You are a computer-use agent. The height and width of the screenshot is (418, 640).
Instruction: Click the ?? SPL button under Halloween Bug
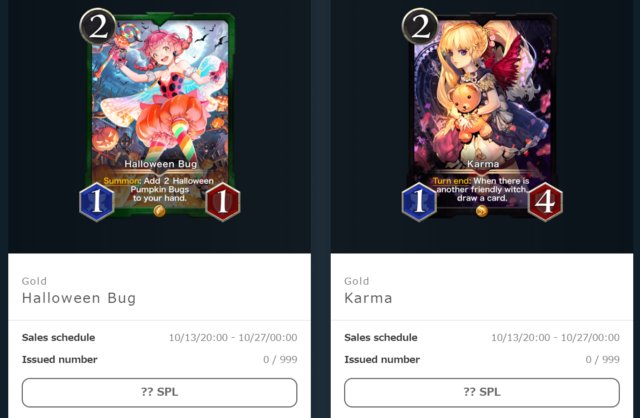160,392
